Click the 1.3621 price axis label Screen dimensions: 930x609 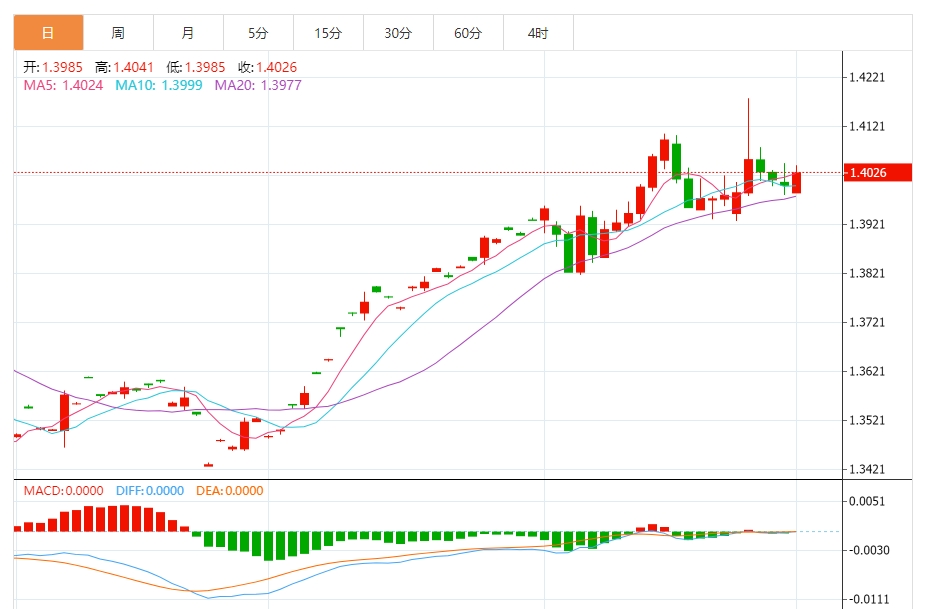click(x=867, y=371)
